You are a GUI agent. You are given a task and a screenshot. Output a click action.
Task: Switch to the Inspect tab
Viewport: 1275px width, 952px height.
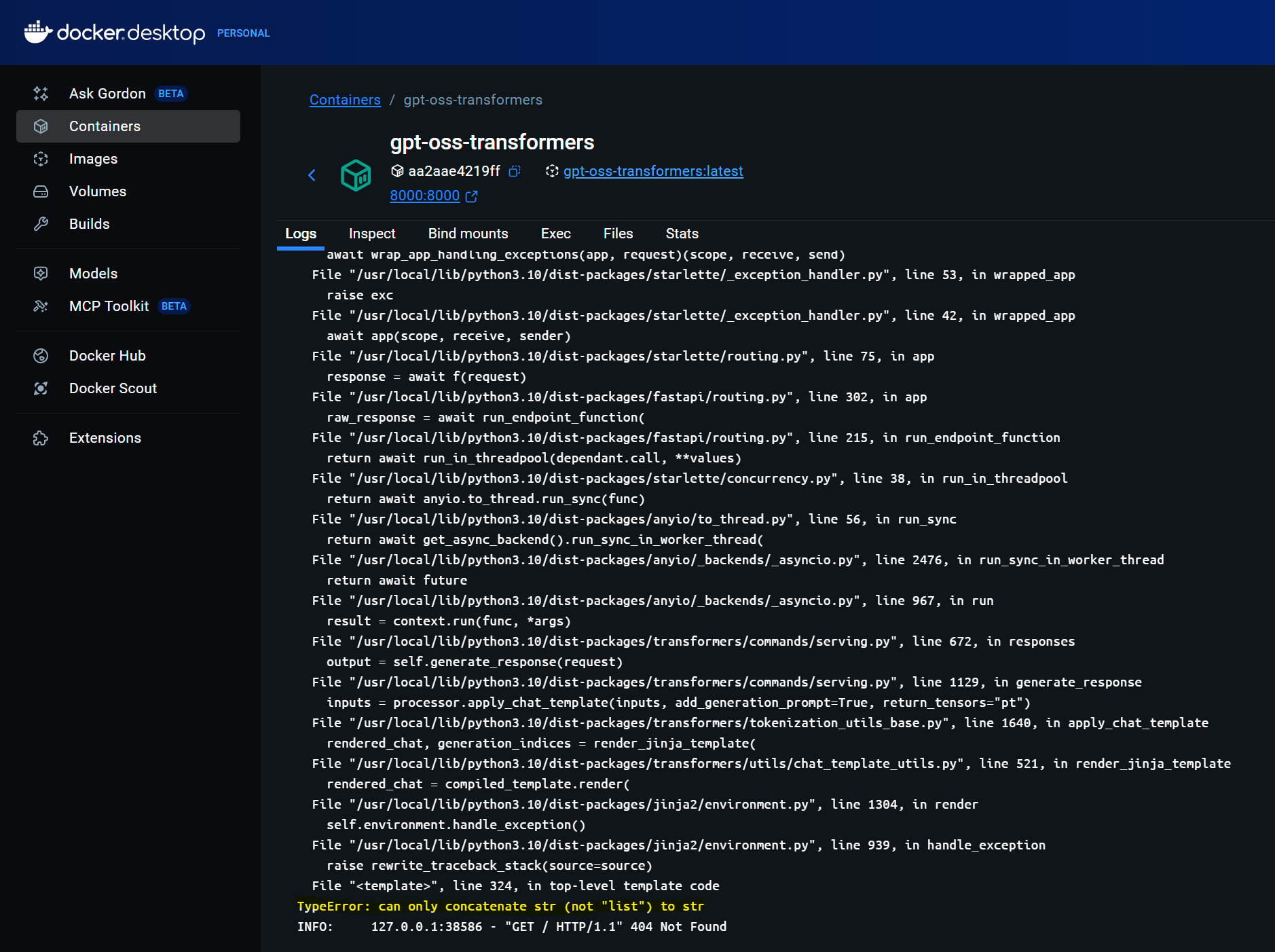coord(372,234)
